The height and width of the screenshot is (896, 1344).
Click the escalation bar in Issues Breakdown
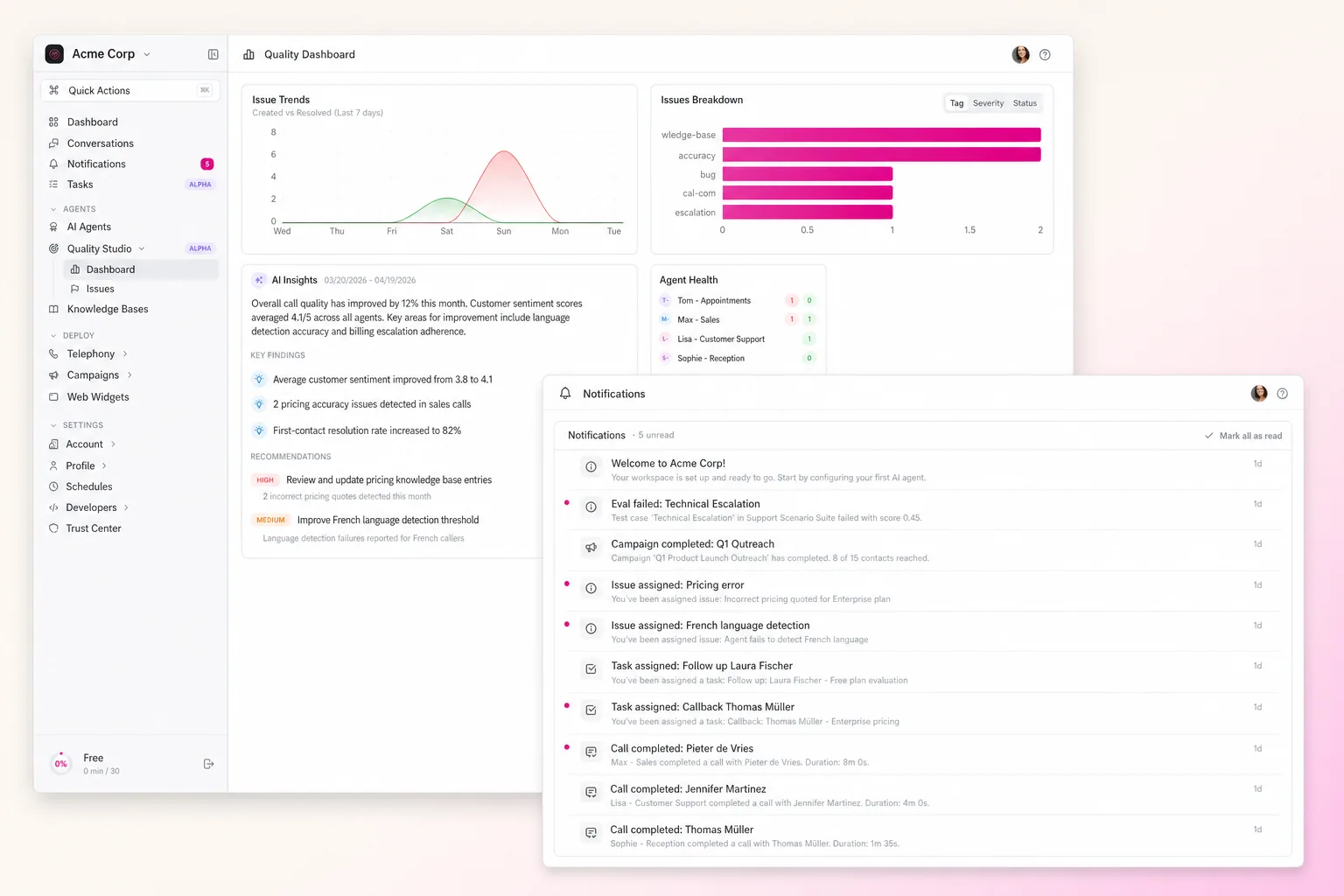click(x=808, y=212)
